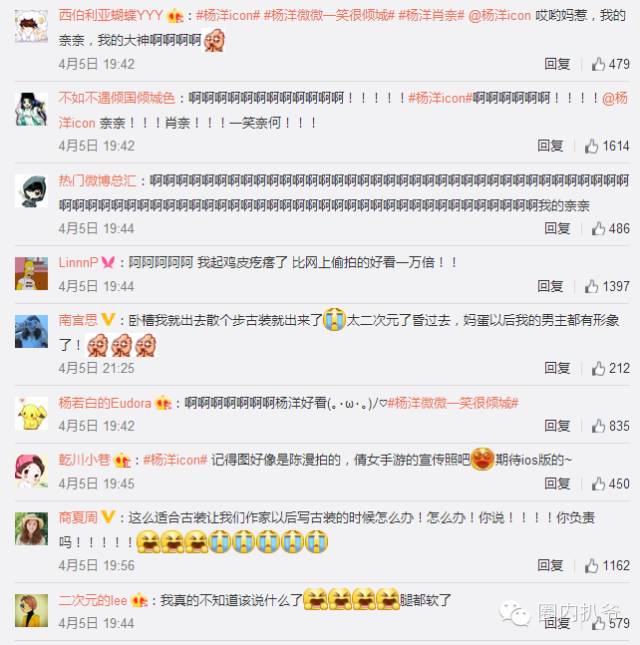Viewport: 640px width, 645px height.
Task: Open 二次元的lee's profile avatar
Action: (31, 611)
